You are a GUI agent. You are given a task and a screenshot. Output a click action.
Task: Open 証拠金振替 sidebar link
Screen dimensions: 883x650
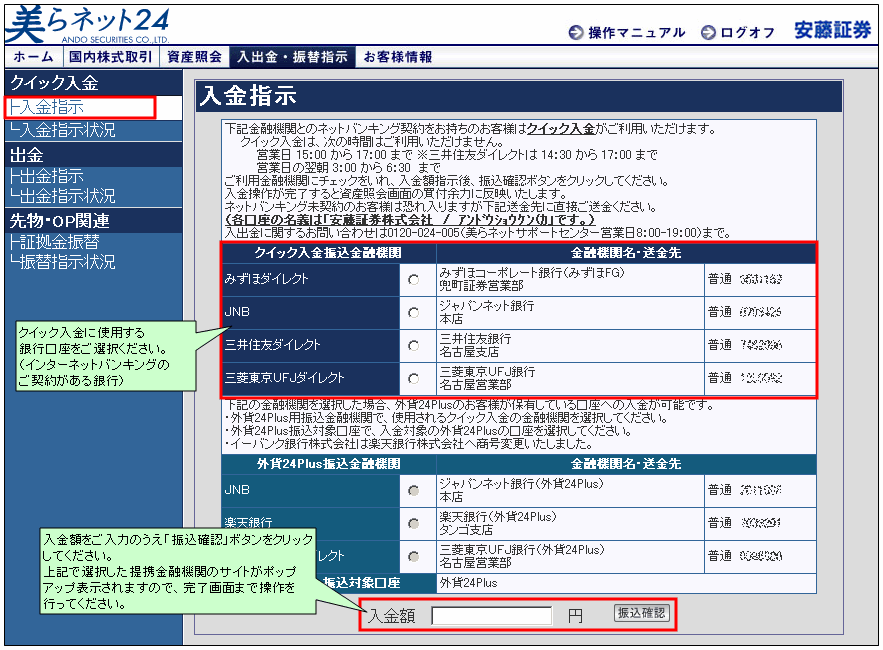click(x=55, y=242)
